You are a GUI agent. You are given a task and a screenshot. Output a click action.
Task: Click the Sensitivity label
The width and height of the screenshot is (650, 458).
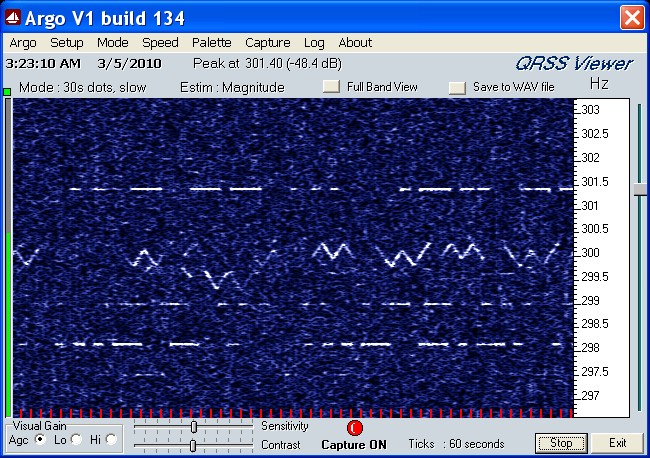(x=285, y=426)
